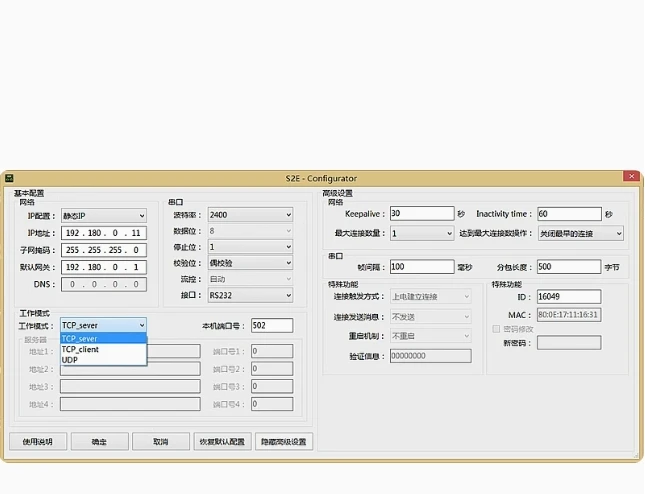Click 恢复默认配置 to restore defaults

coord(221,441)
